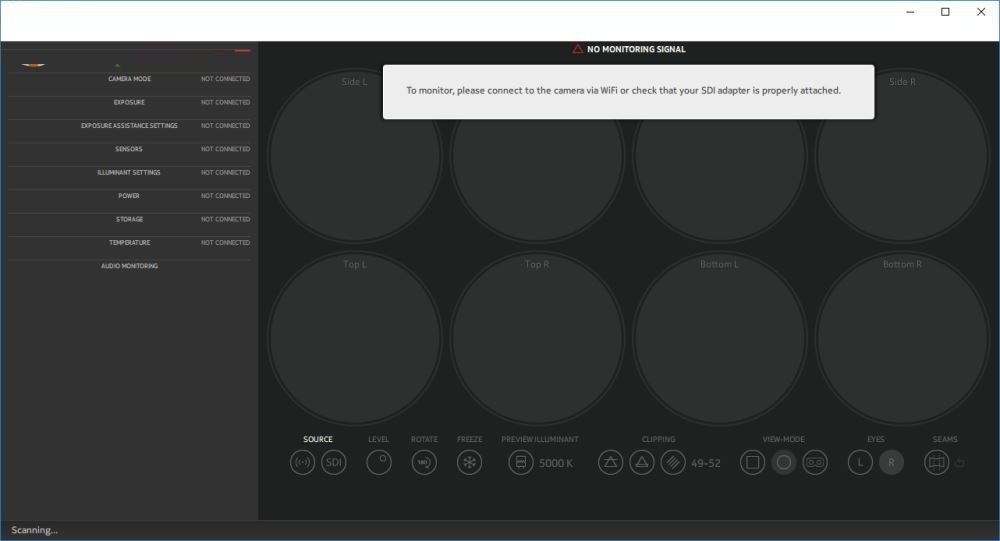Click the green status indicator dot
1000x541 pixels.
[x=117, y=66]
